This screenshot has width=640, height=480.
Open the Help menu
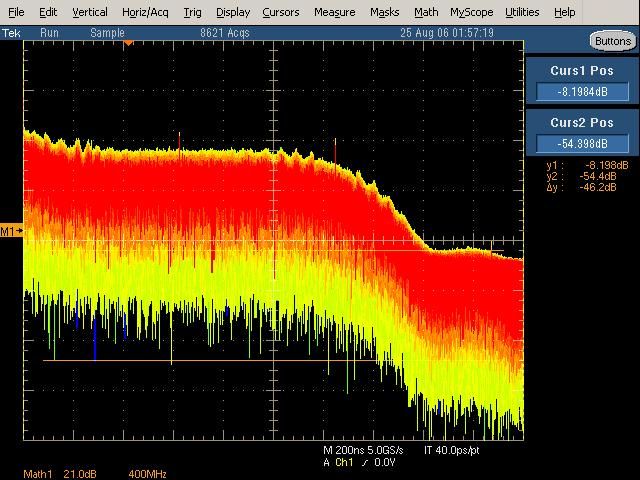[x=564, y=12]
